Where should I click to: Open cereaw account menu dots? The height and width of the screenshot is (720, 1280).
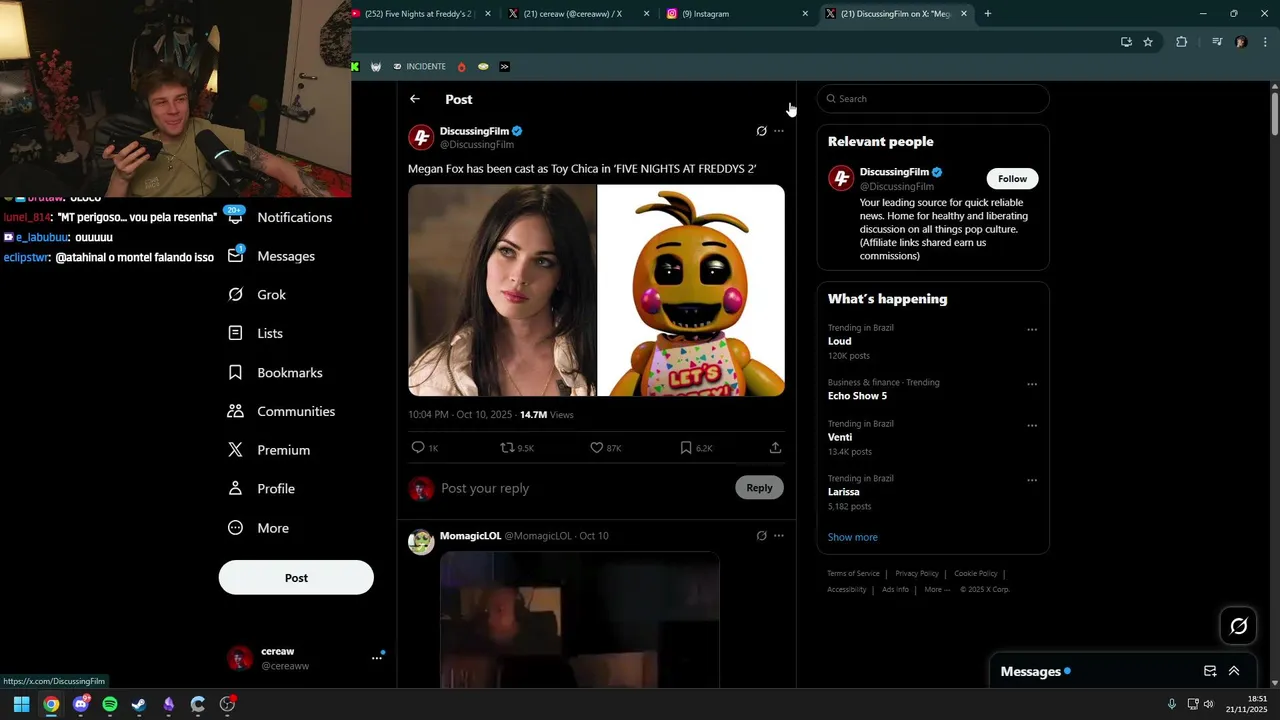click(377, 658)
